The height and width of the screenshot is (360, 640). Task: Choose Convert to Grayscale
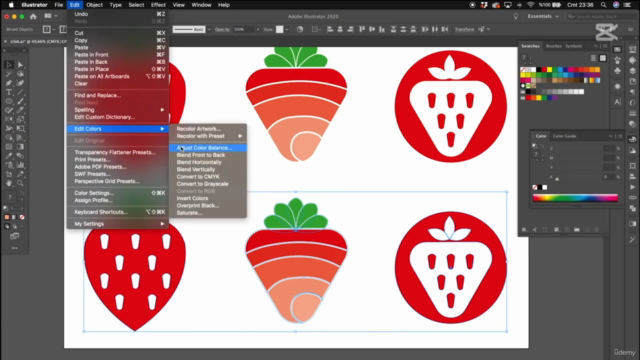208,184
